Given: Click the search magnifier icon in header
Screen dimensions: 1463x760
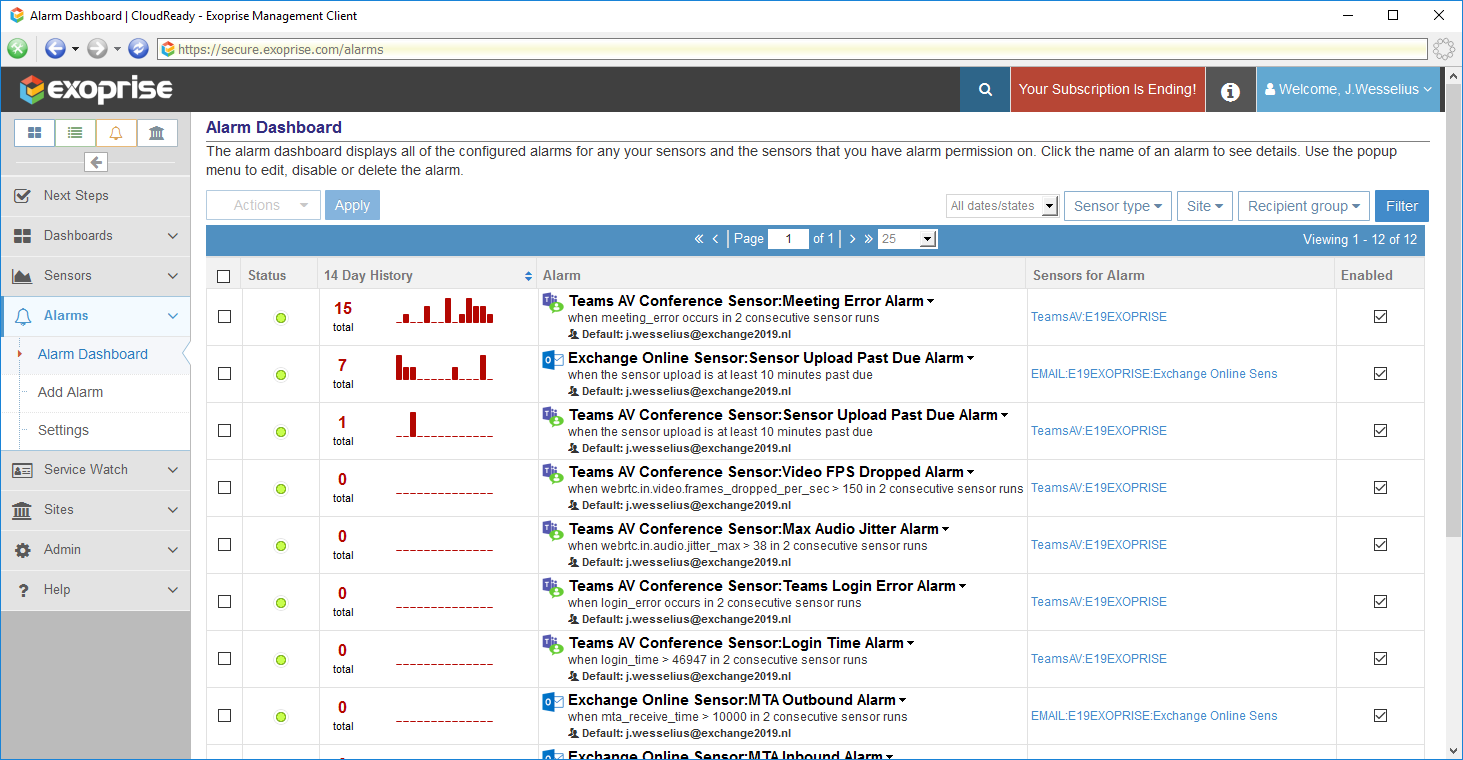Looking at the screenshot, I should pyautogui.click(x=985, y=90).
